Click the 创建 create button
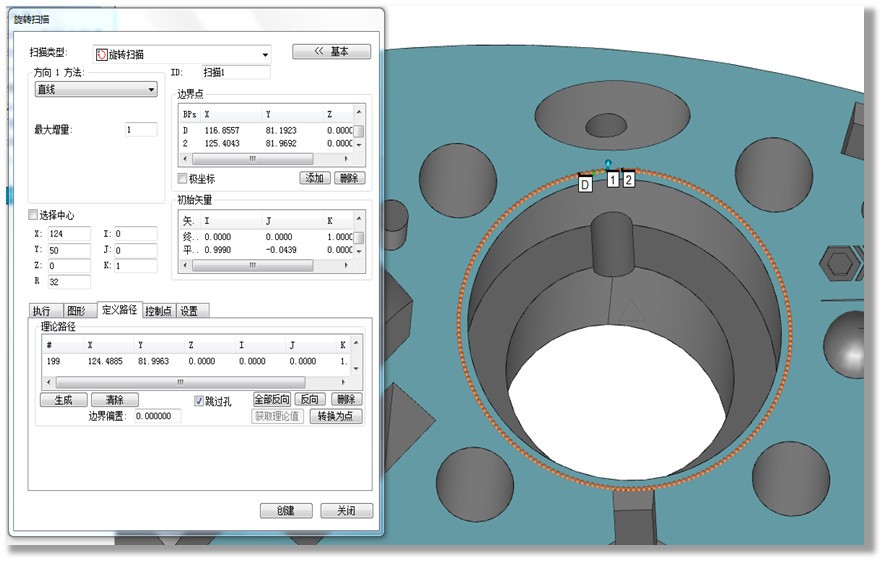884x562 pixels. [x=285, y=511]
